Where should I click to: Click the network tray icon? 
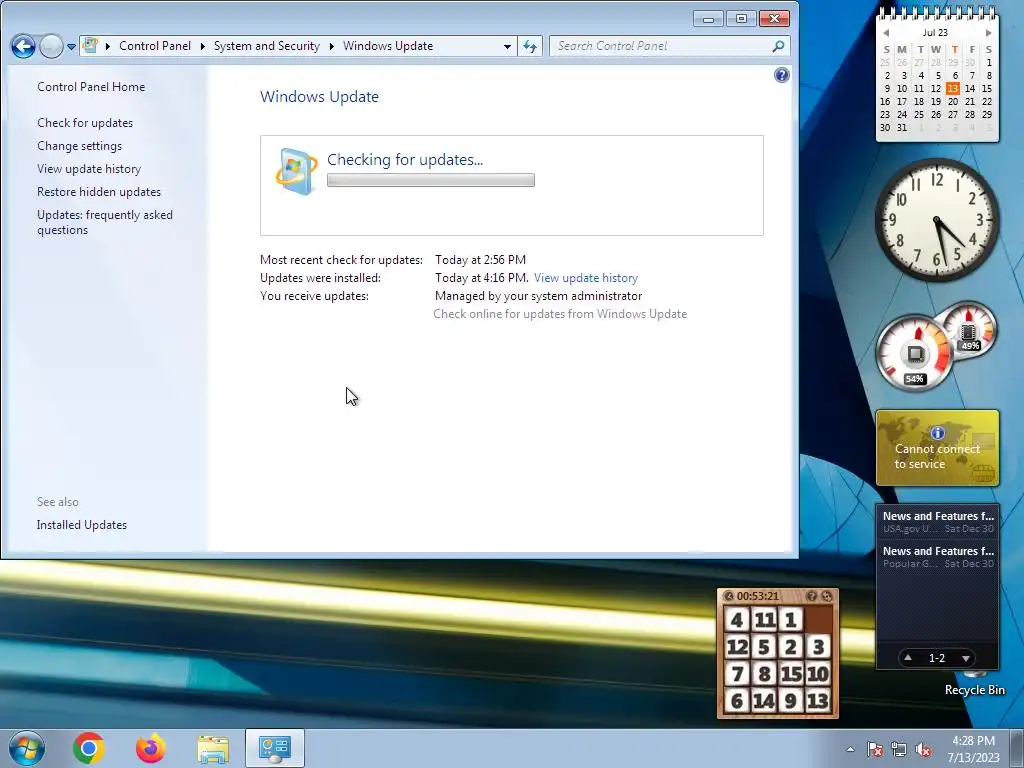pyautogui.click(x=899, y=750)
